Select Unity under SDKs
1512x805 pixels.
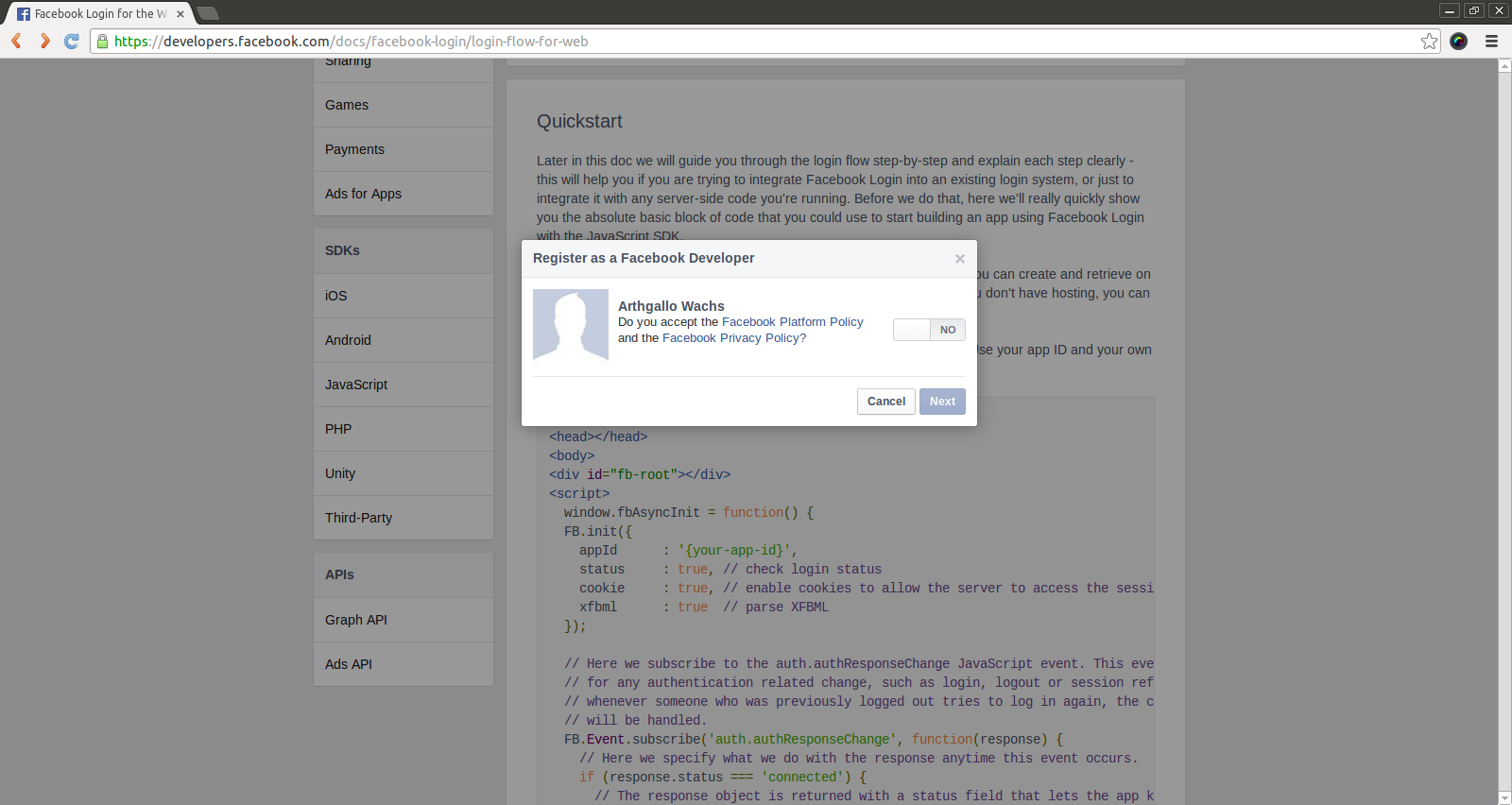coord(404,473)
